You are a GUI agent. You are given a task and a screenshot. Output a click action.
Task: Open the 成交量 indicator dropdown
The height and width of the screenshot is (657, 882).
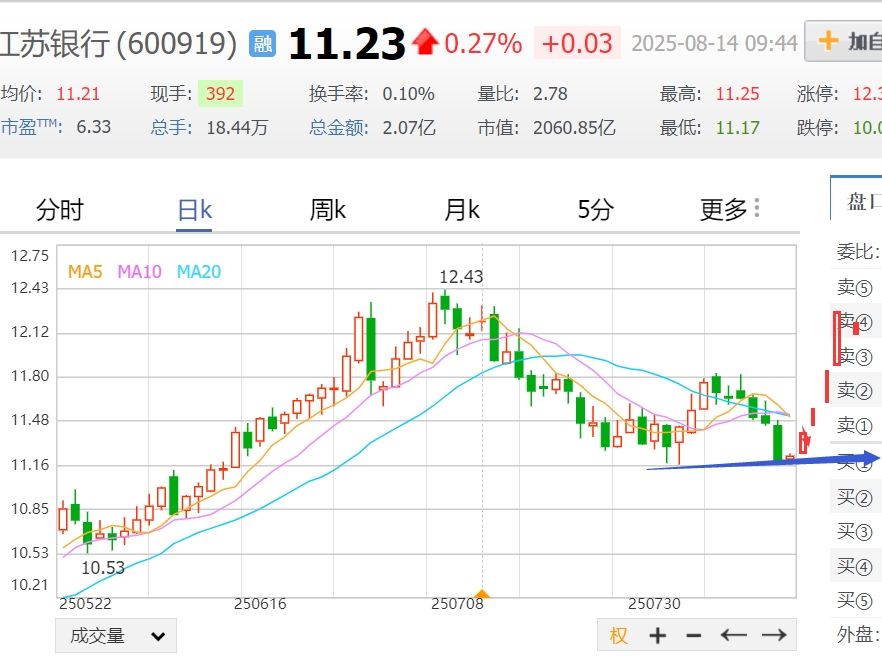(x=116, y=636)
